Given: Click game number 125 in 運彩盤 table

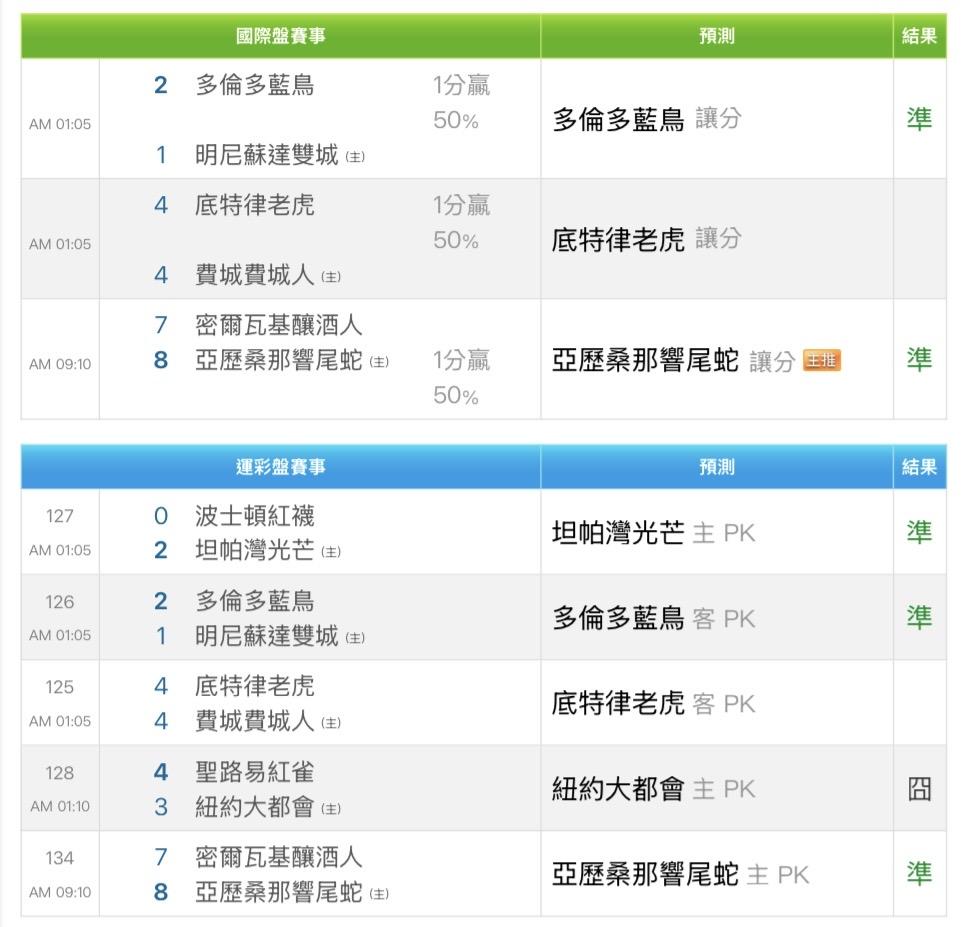Looking at the screenshot, I should [60, 687].
